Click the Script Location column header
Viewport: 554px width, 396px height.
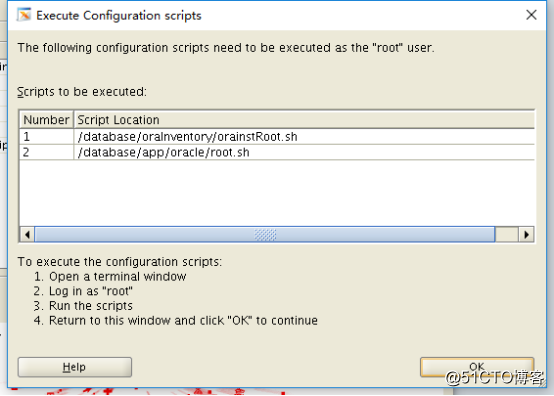coord(304,120)
